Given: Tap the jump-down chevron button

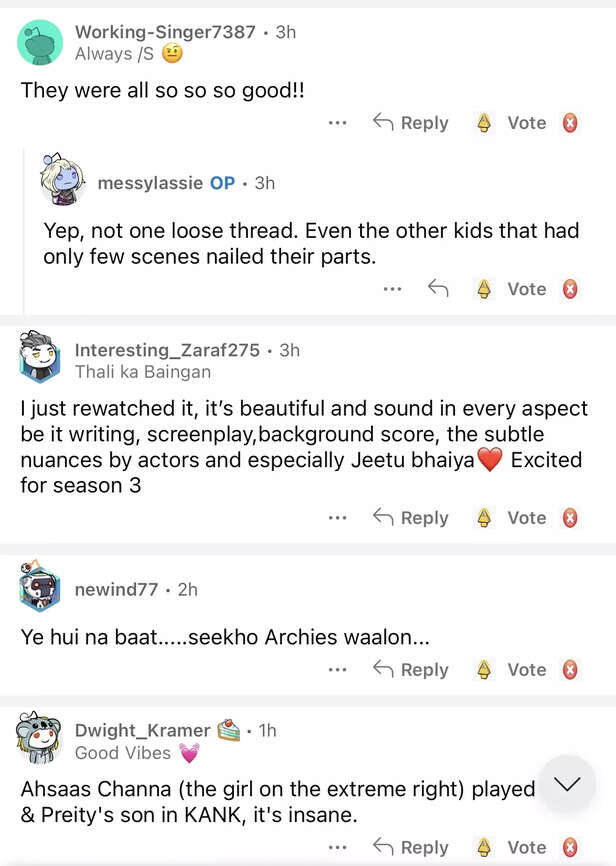Looking at the screenshot, I should 567,784.
